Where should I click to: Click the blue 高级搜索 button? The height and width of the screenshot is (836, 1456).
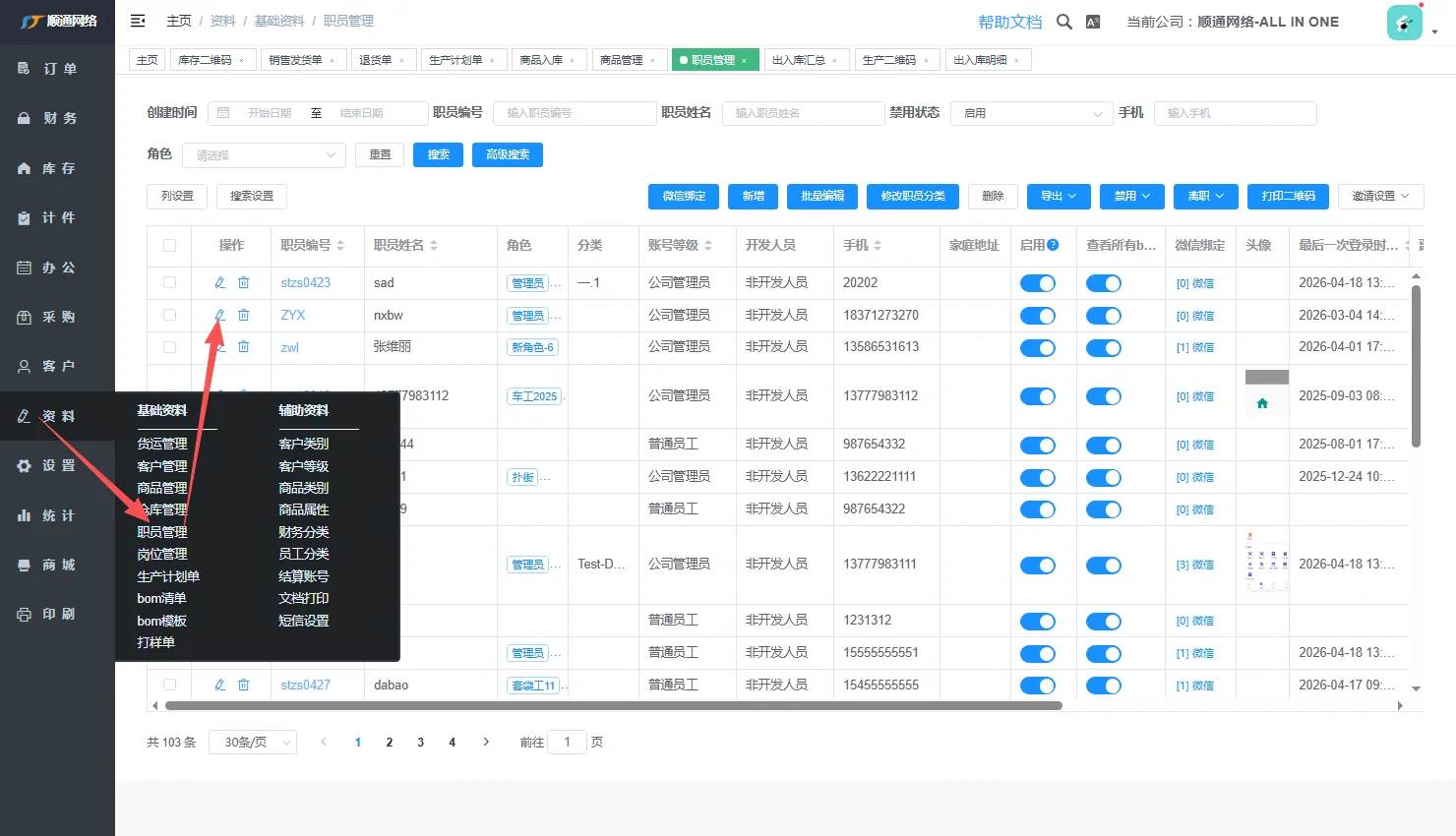pos(508,154)
